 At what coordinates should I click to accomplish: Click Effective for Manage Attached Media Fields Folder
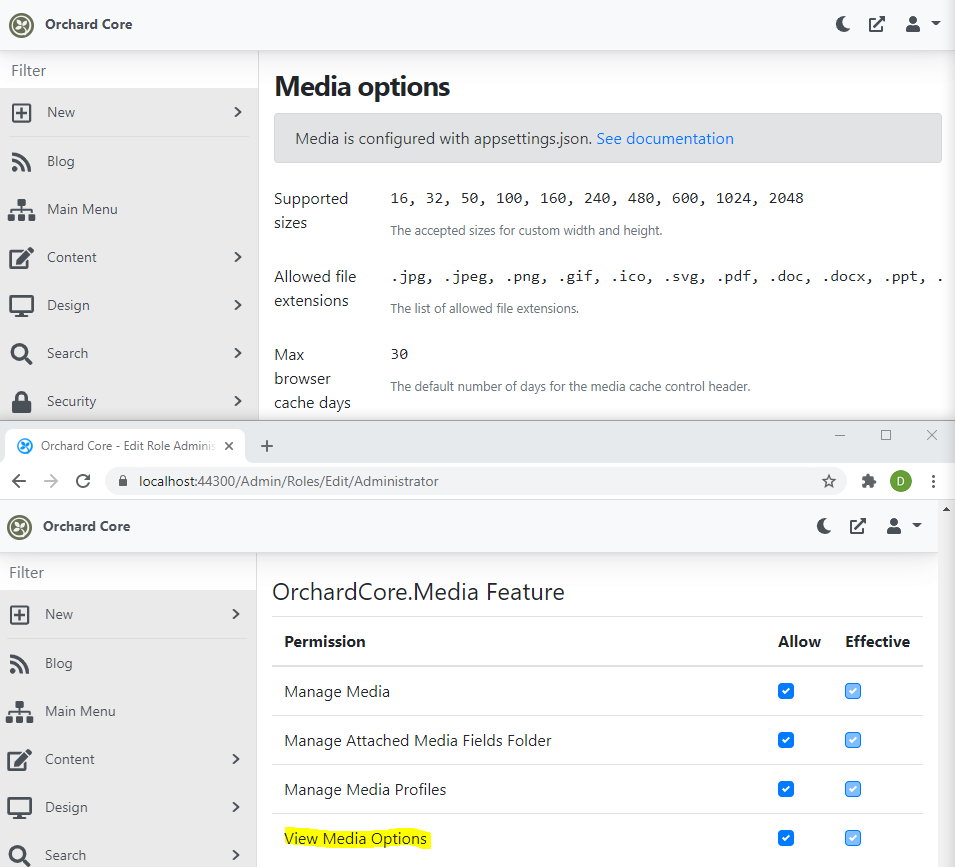tap(853, 740)
